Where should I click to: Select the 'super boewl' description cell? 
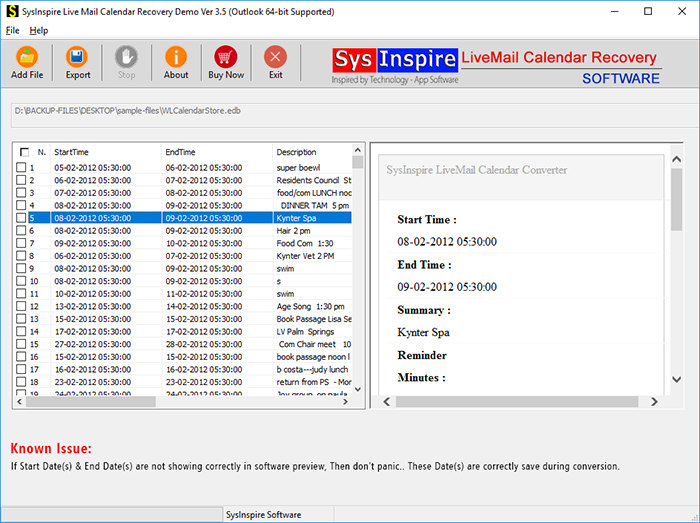pyautogui.click(x=312, y=167)
